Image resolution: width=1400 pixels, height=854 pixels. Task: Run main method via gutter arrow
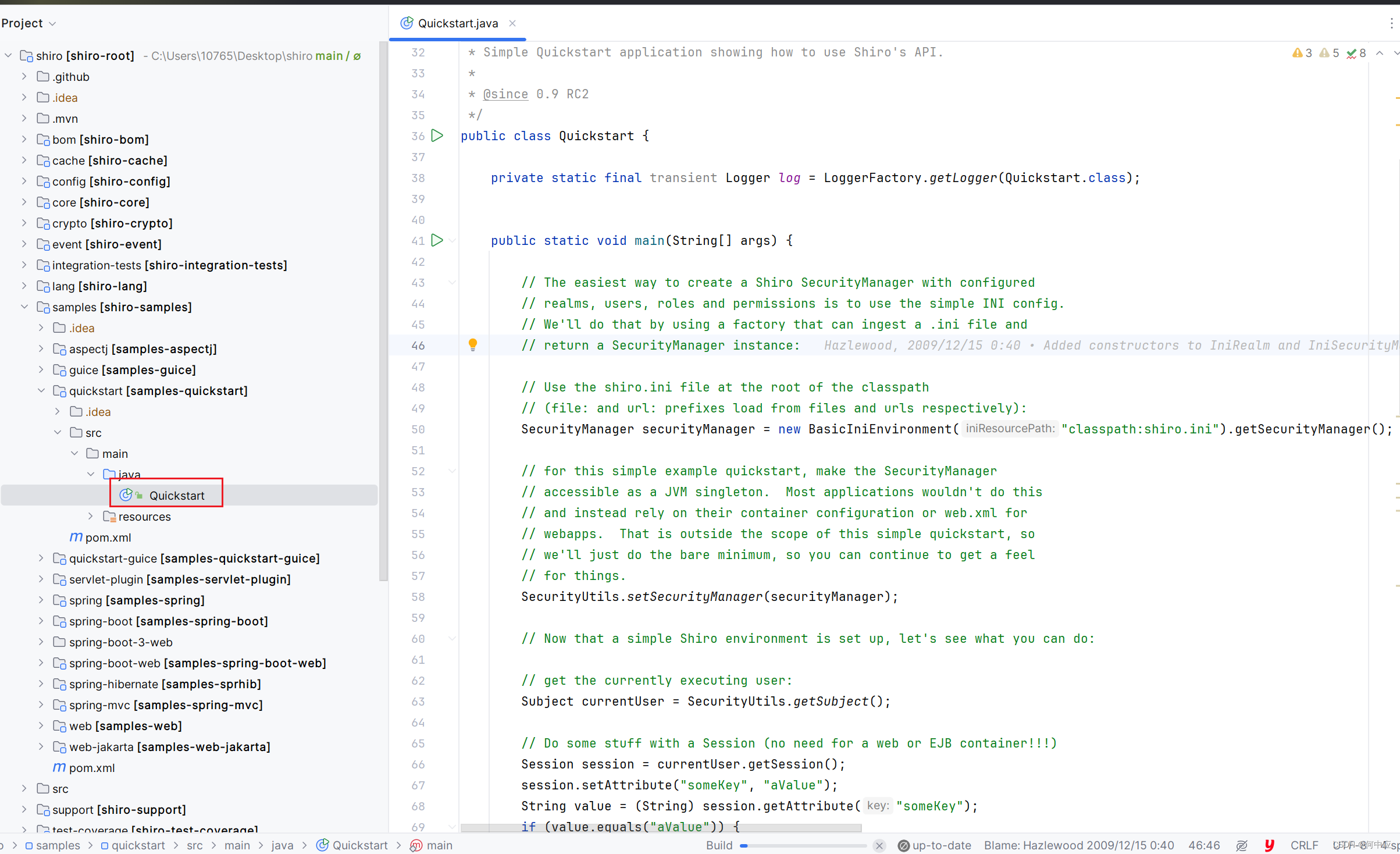point(437,240)
